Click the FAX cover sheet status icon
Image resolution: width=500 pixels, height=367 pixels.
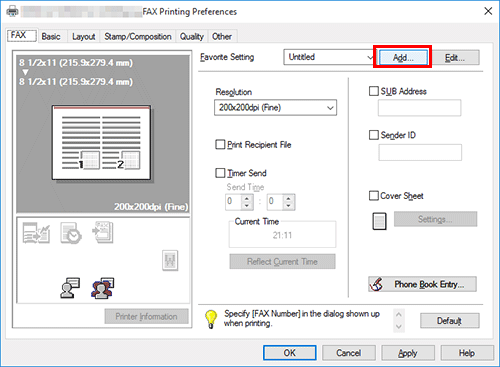coord(103,232)
